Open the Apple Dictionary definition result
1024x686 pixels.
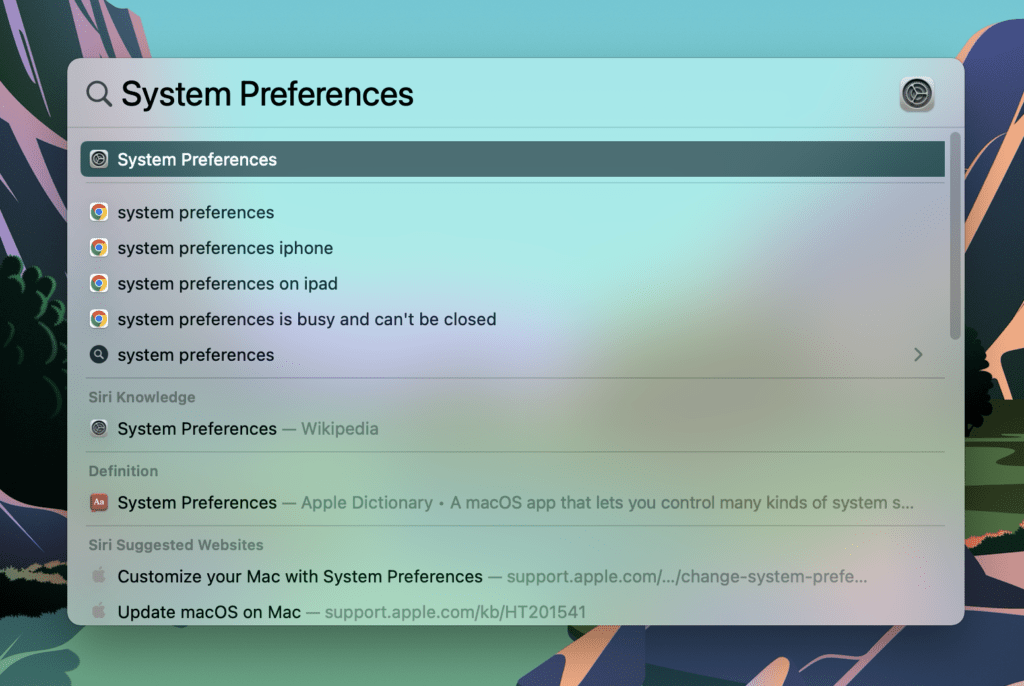(513, 502)
